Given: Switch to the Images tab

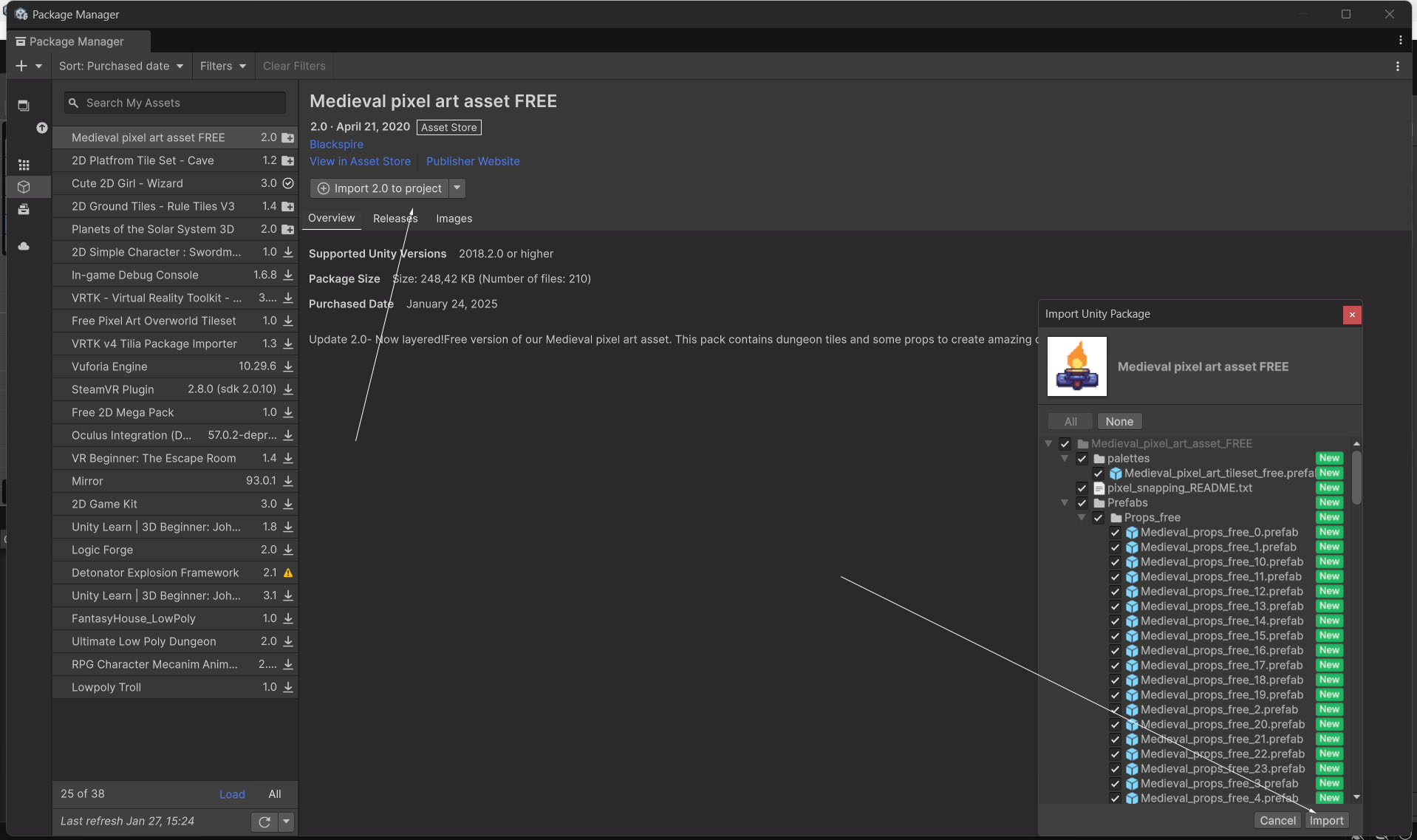Looking at the screenshot, I should click(454, 219).
